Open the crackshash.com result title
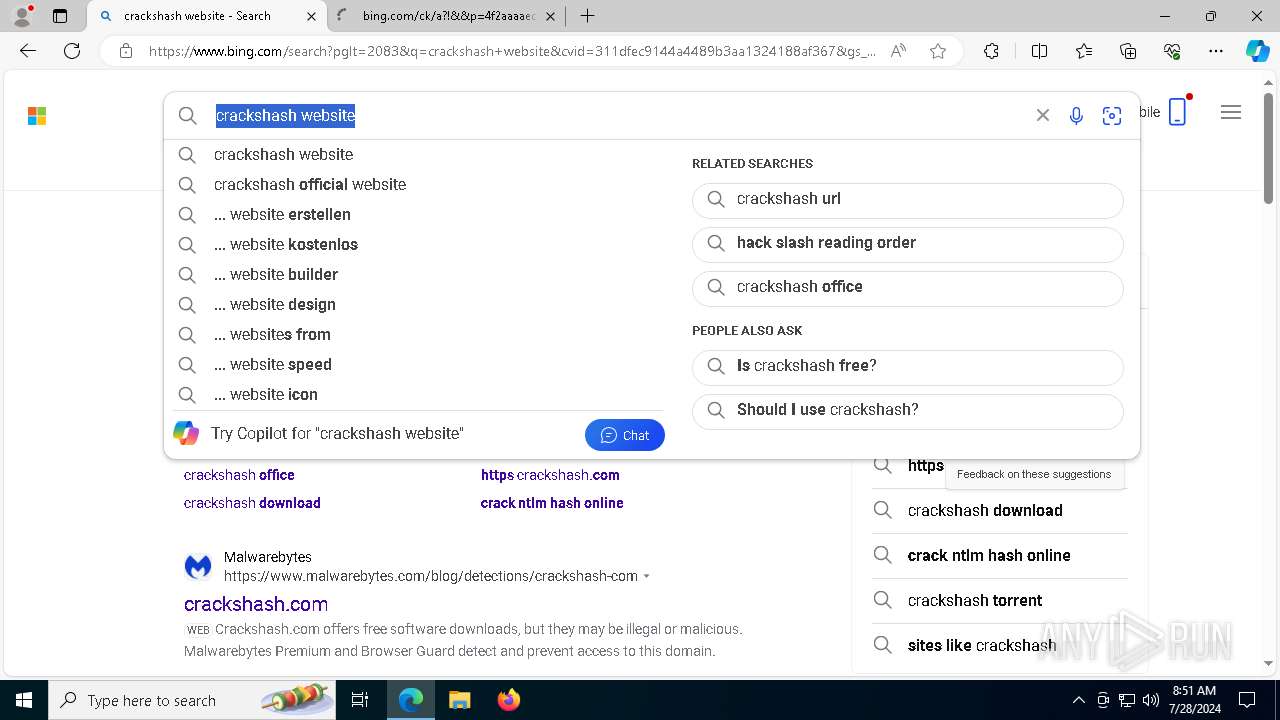This screenshot has width=1280, height=720. 256,604
